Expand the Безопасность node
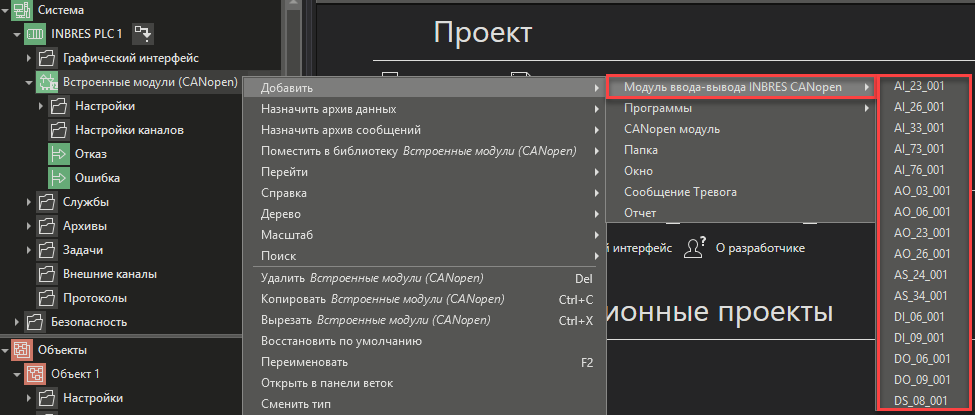The width and height of the screenshot is (975, 415). pos(17,322)
